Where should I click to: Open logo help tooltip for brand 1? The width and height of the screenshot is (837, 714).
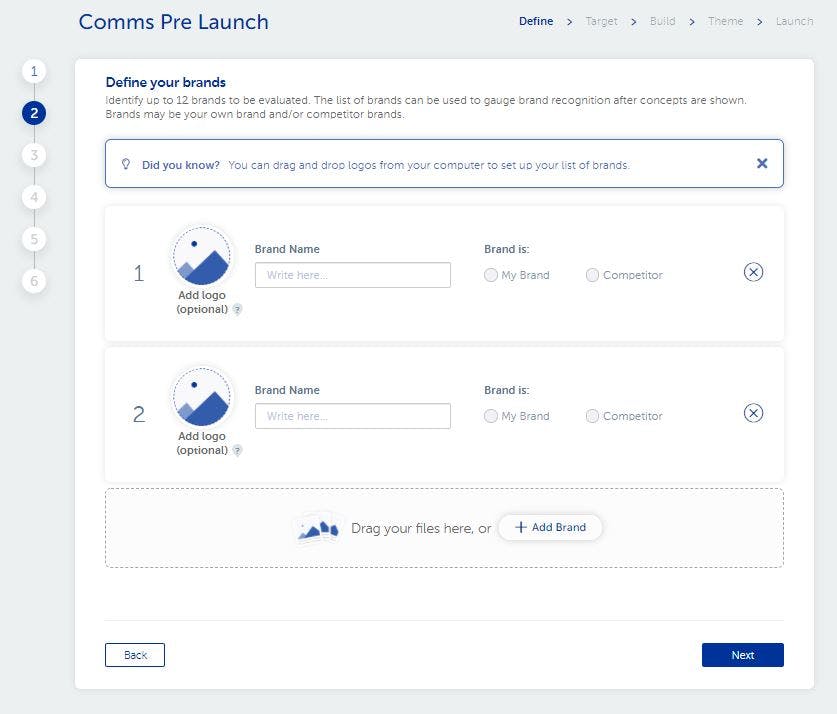(238, 310)
